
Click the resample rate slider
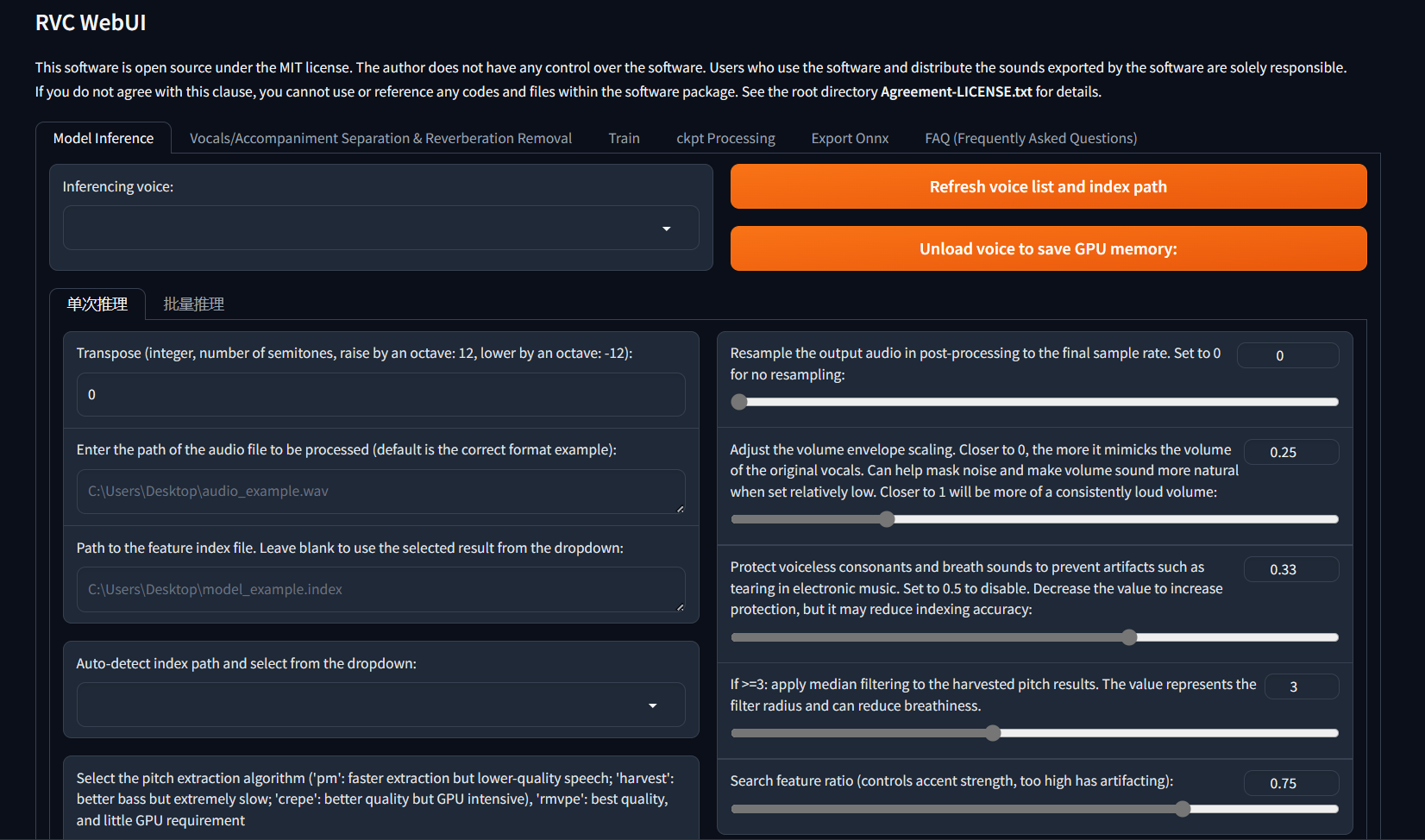[x=1034, y=402]
